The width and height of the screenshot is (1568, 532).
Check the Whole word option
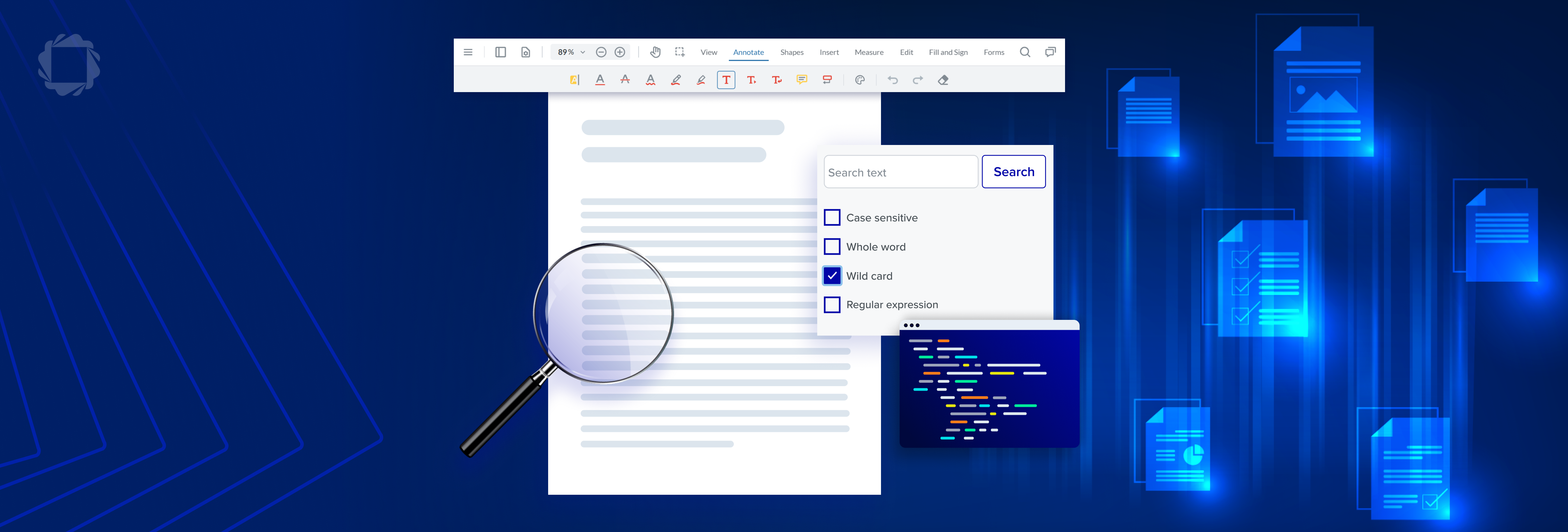point(832,247)
